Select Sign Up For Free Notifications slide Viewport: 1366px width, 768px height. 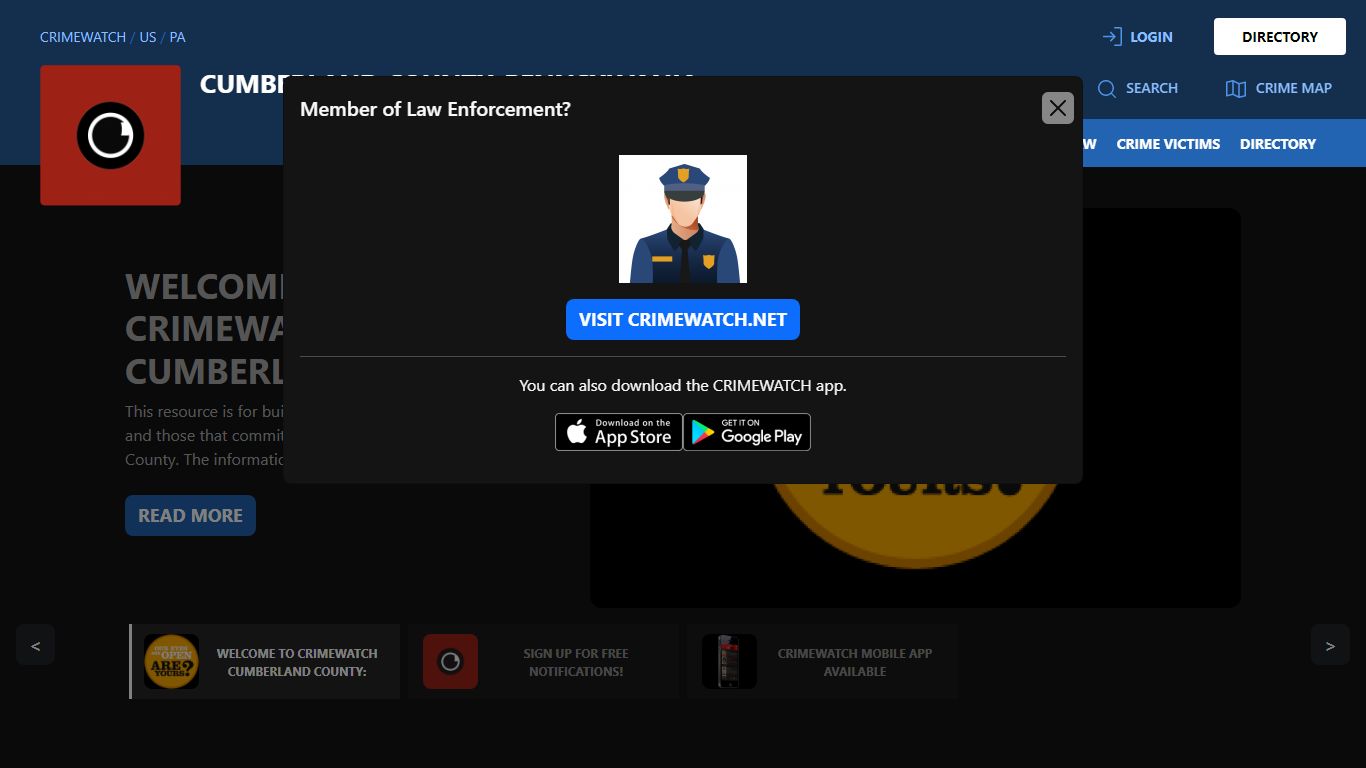[x=543, y=662]
